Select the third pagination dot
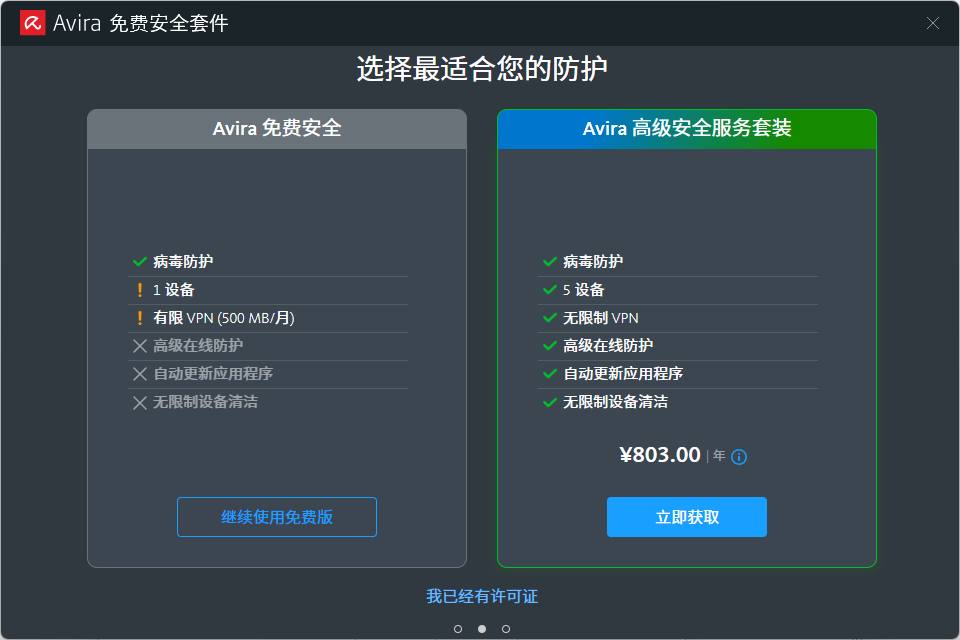The image size is (960, 640). click(505, 629)
